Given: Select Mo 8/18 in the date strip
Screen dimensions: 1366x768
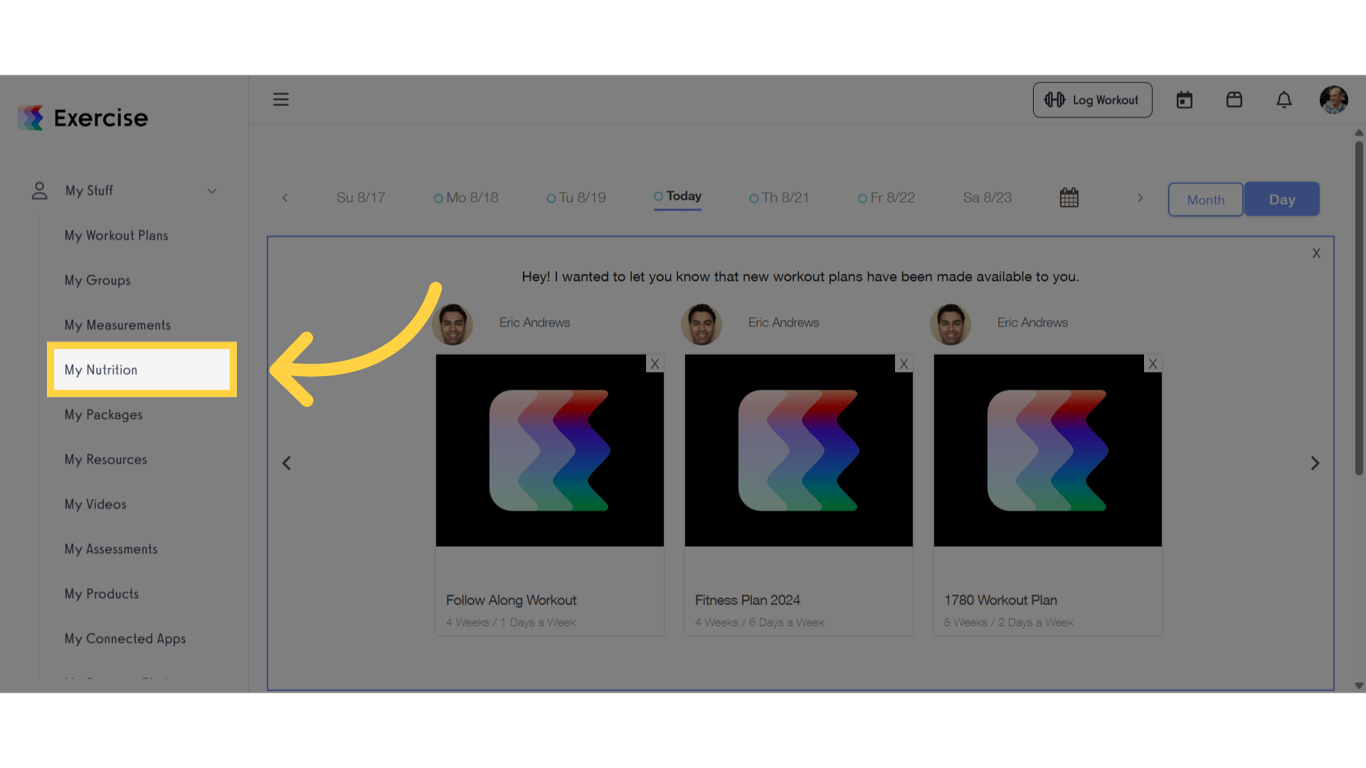Looking at the screenshot, I should click(x=467, y=198).
